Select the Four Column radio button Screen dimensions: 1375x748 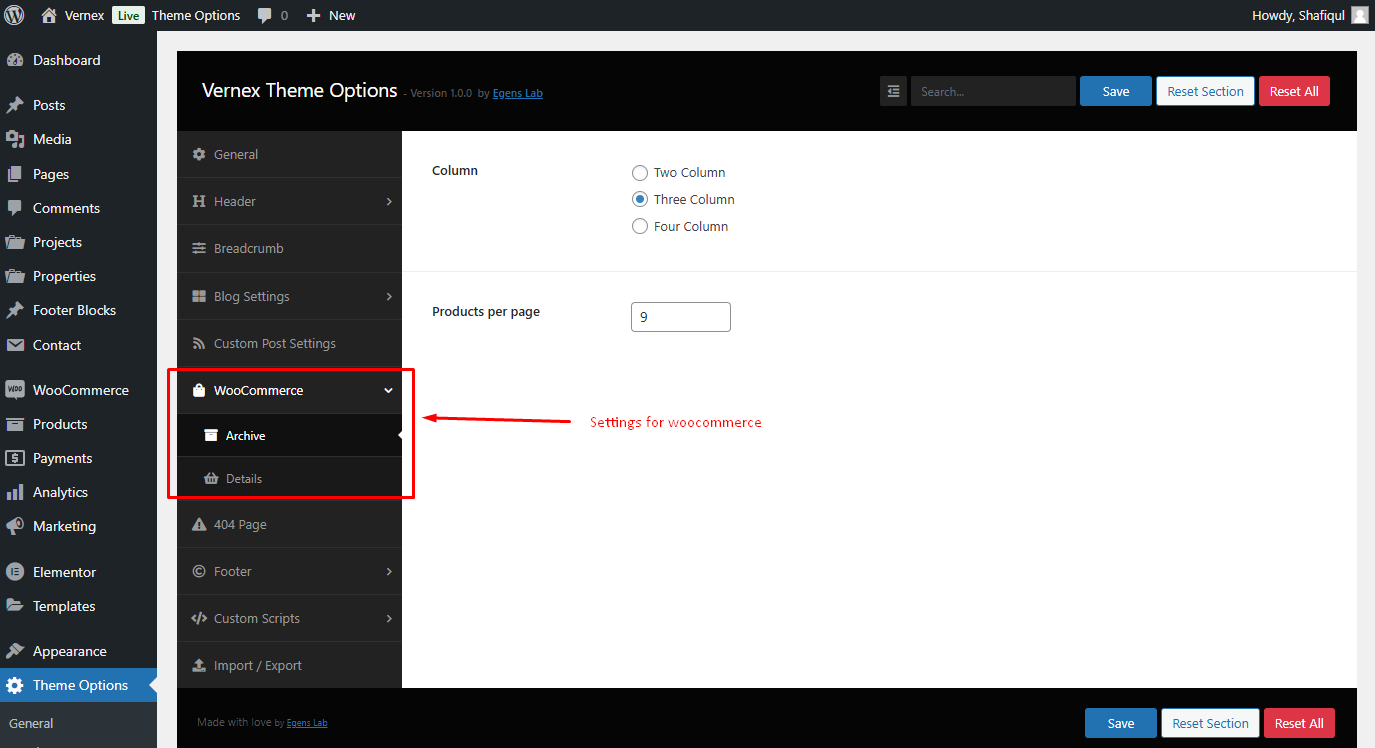640,226
